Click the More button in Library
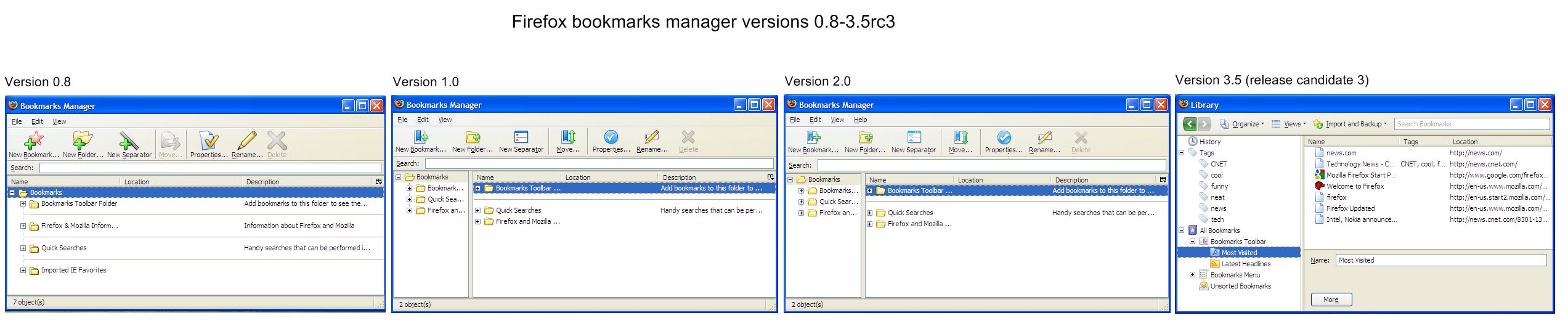 [1331, 300]
